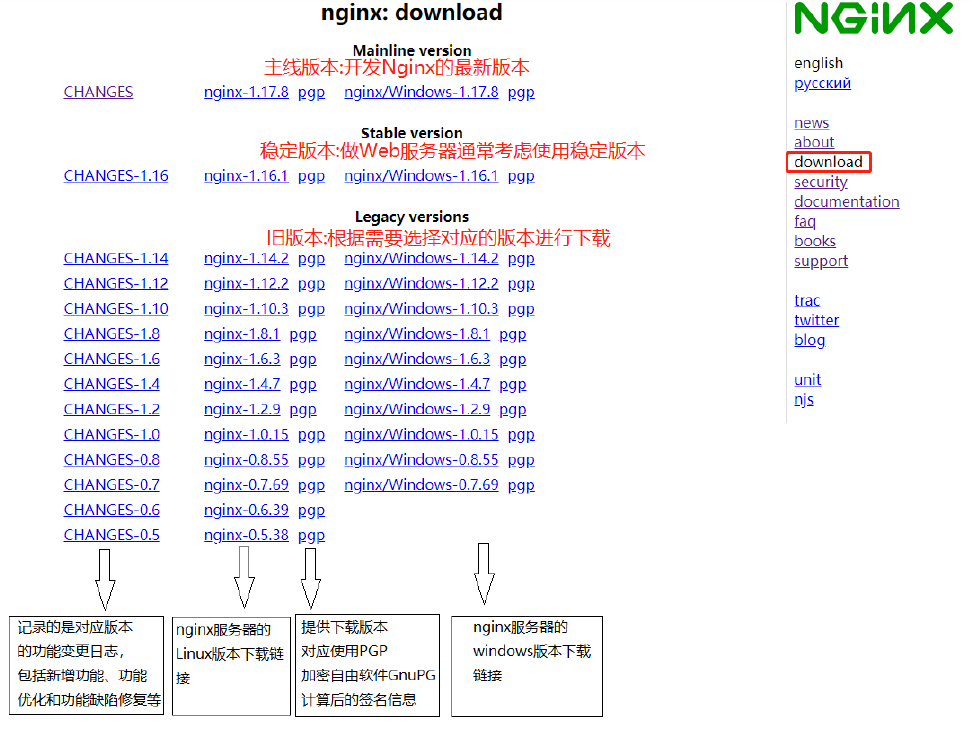Open CHANGES-1.14 changelog
972x736 pixels.
click(x=116, y=258)
